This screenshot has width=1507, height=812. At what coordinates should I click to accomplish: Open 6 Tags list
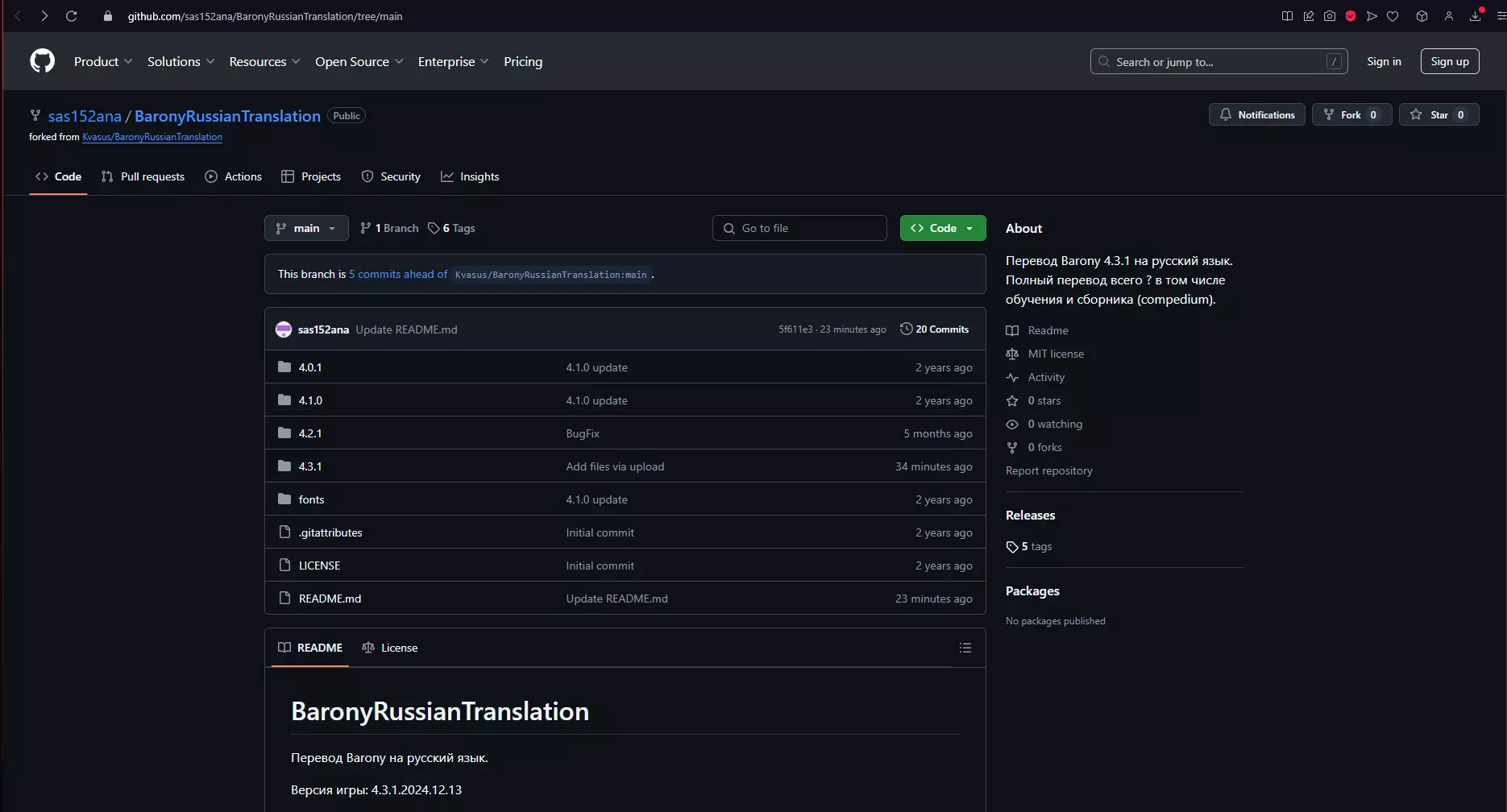(x=451, y=228)
